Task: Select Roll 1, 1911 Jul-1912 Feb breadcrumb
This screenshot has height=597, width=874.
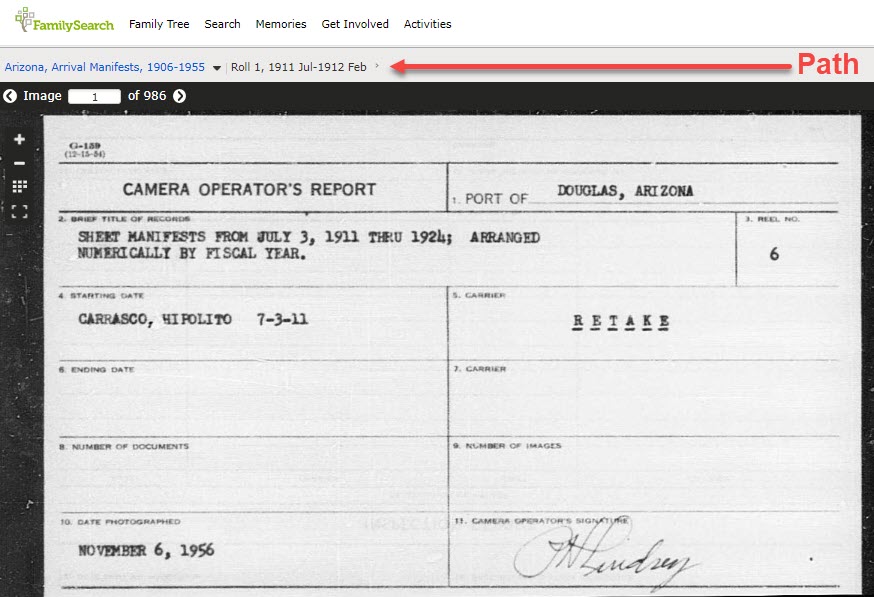Action: (x=299, y=67)
